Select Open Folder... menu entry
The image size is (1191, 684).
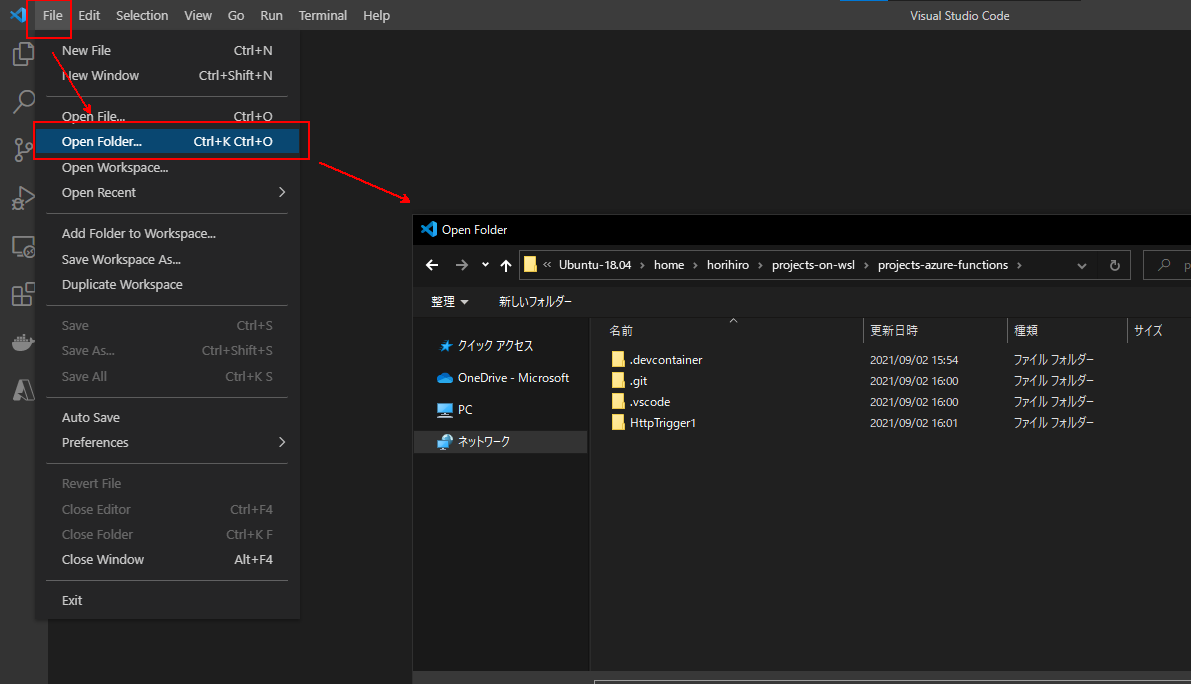tap(167, 141)
